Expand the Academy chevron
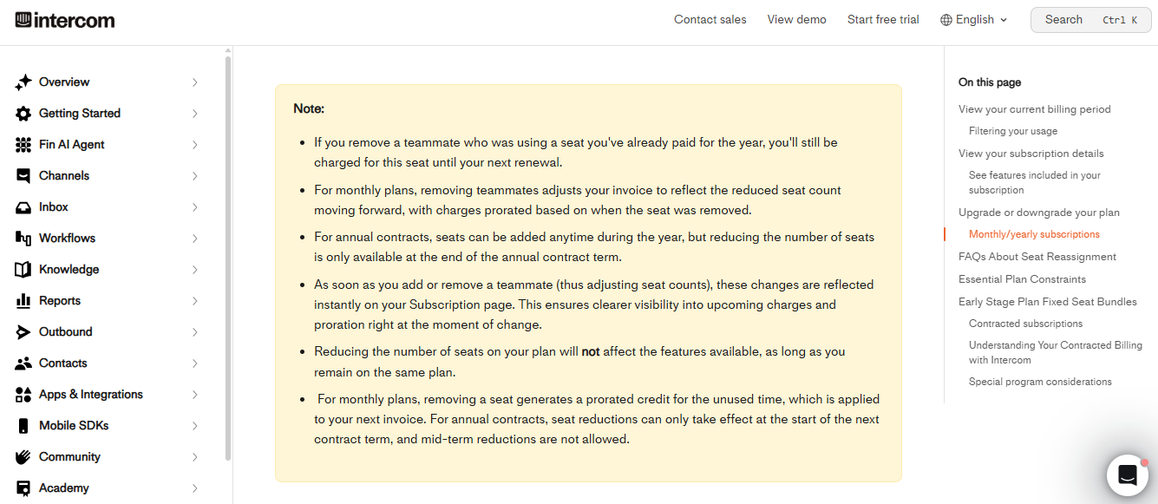 pyautogui.click(x=195, y=488)
